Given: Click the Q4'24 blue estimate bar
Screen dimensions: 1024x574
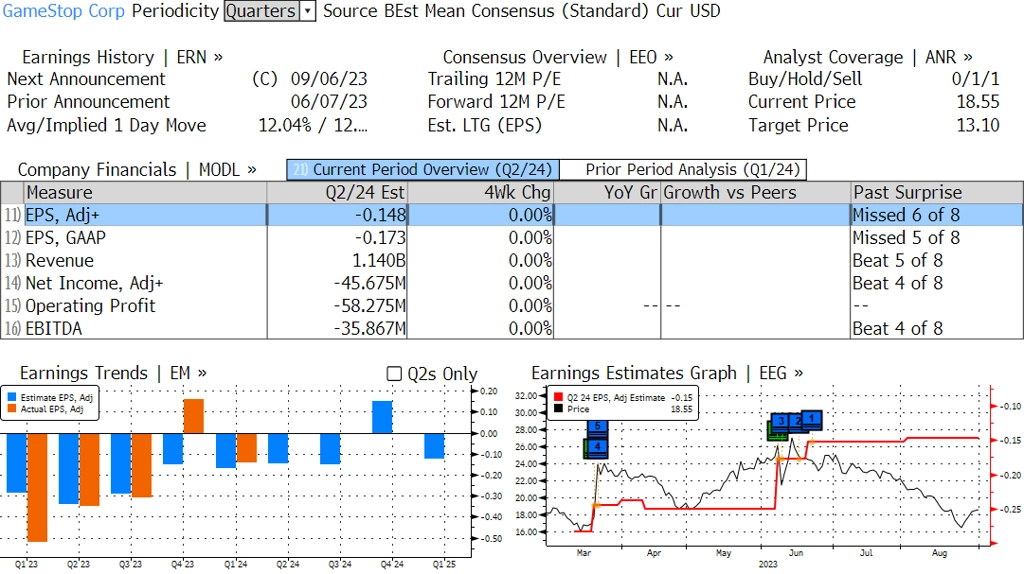Looking at the screenshot, I should [382, 417].
